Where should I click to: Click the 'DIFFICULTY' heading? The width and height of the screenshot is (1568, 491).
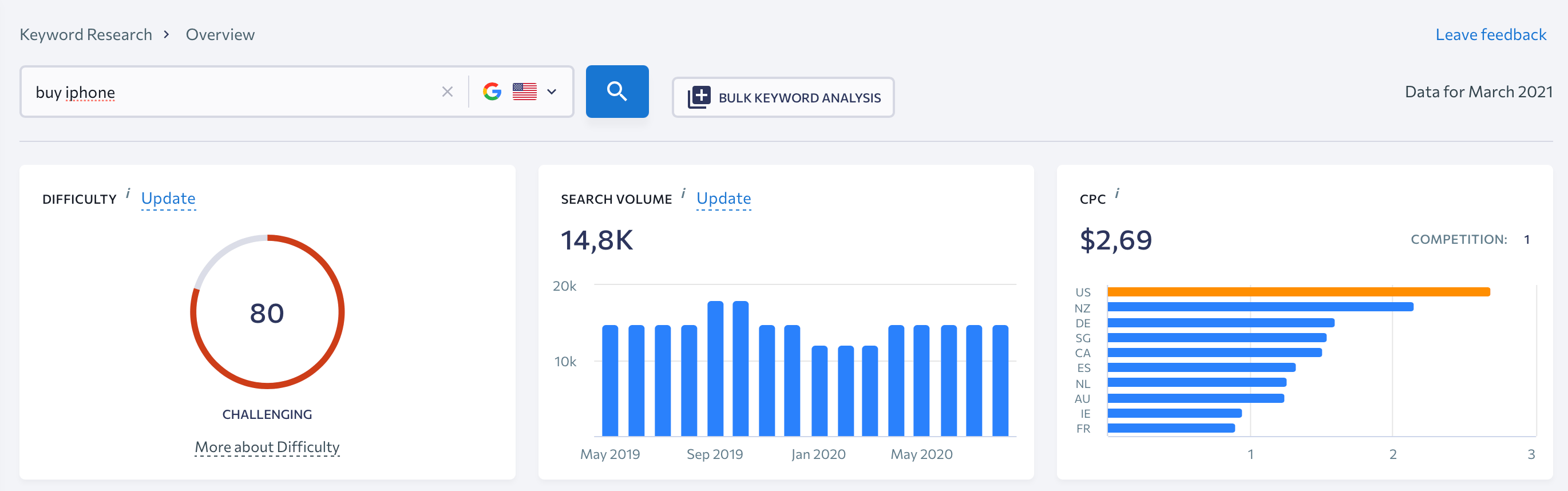coord(79,199)
